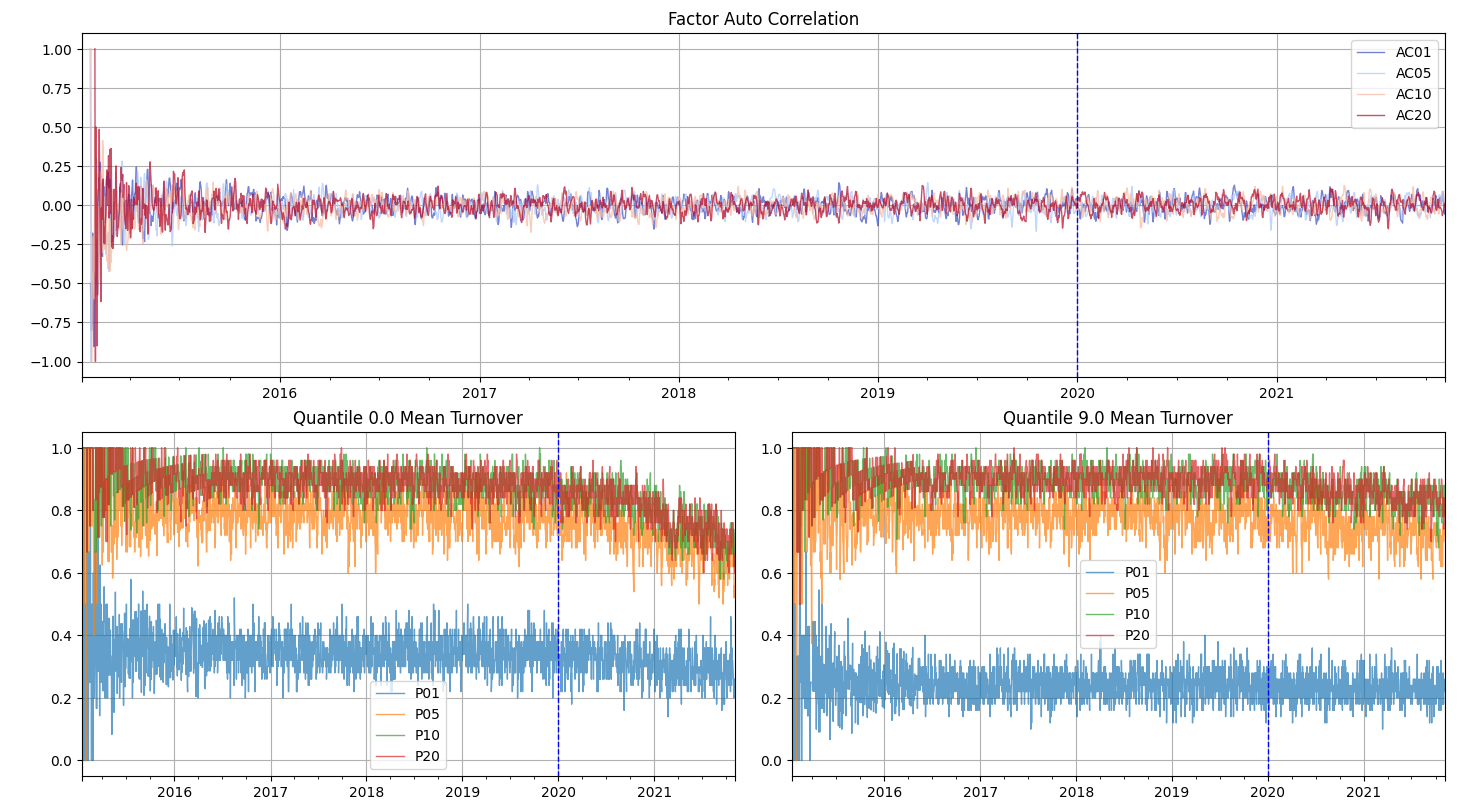The height and width of the screenshot is (811, 1462).
Task: Click the 'Factor Auto Correlation' chart title
Action: (763, 19)
